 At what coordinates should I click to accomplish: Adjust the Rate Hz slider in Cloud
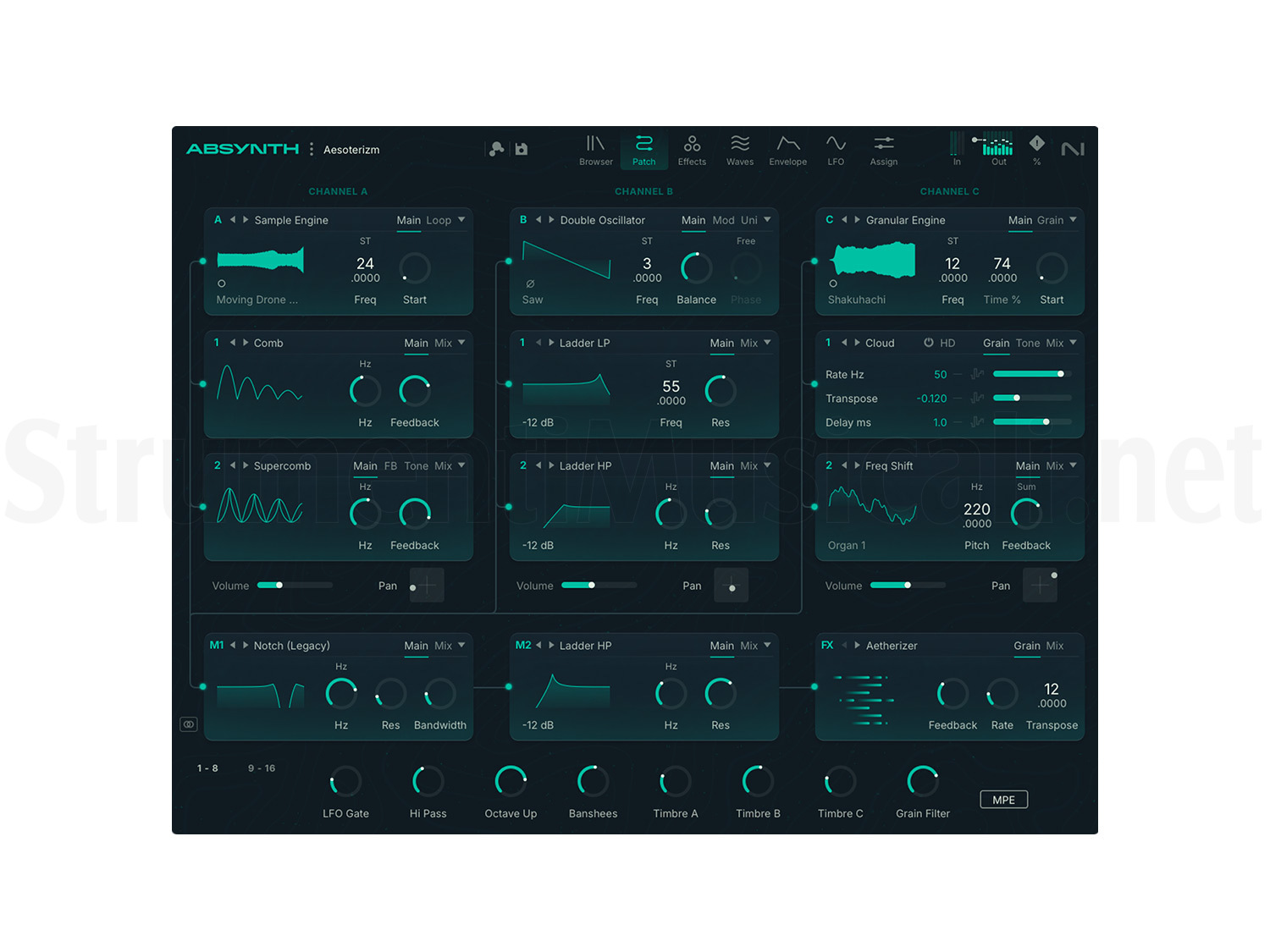click(x=1032, y=373)
